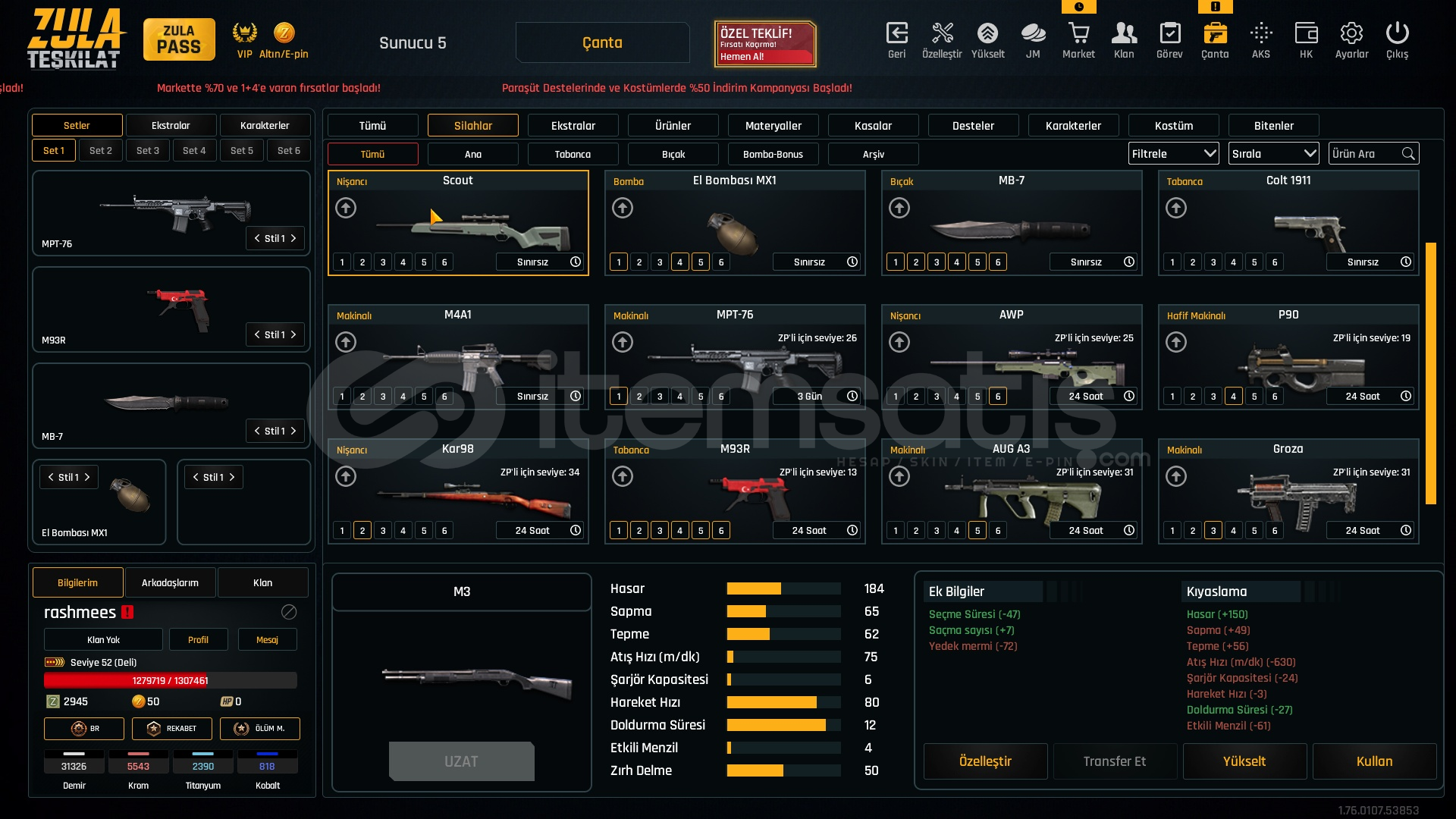1456x819 pixels.
Task: Click upgrade arrow on M4A1 card
Action: point(346,342)
